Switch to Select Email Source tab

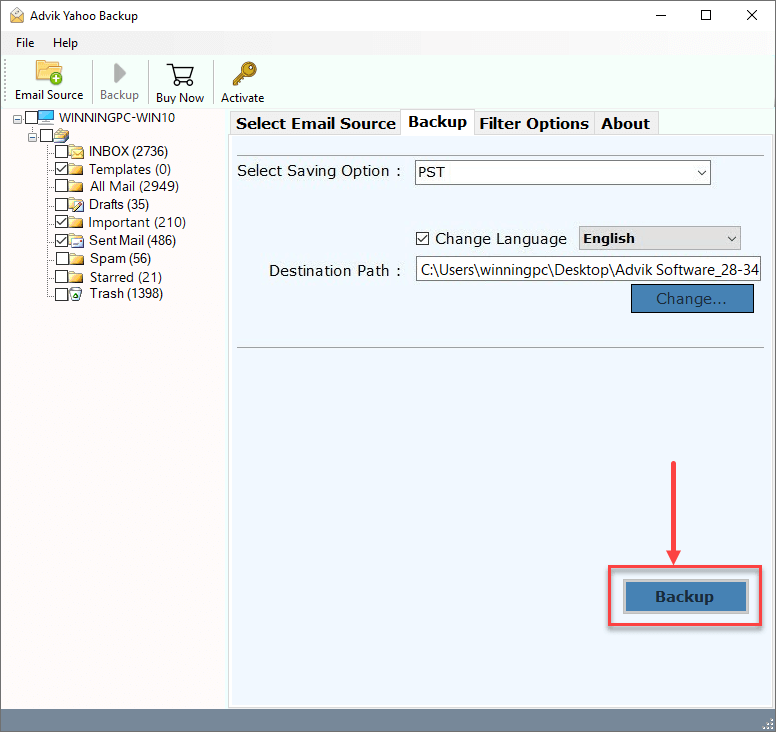[316, 123]
